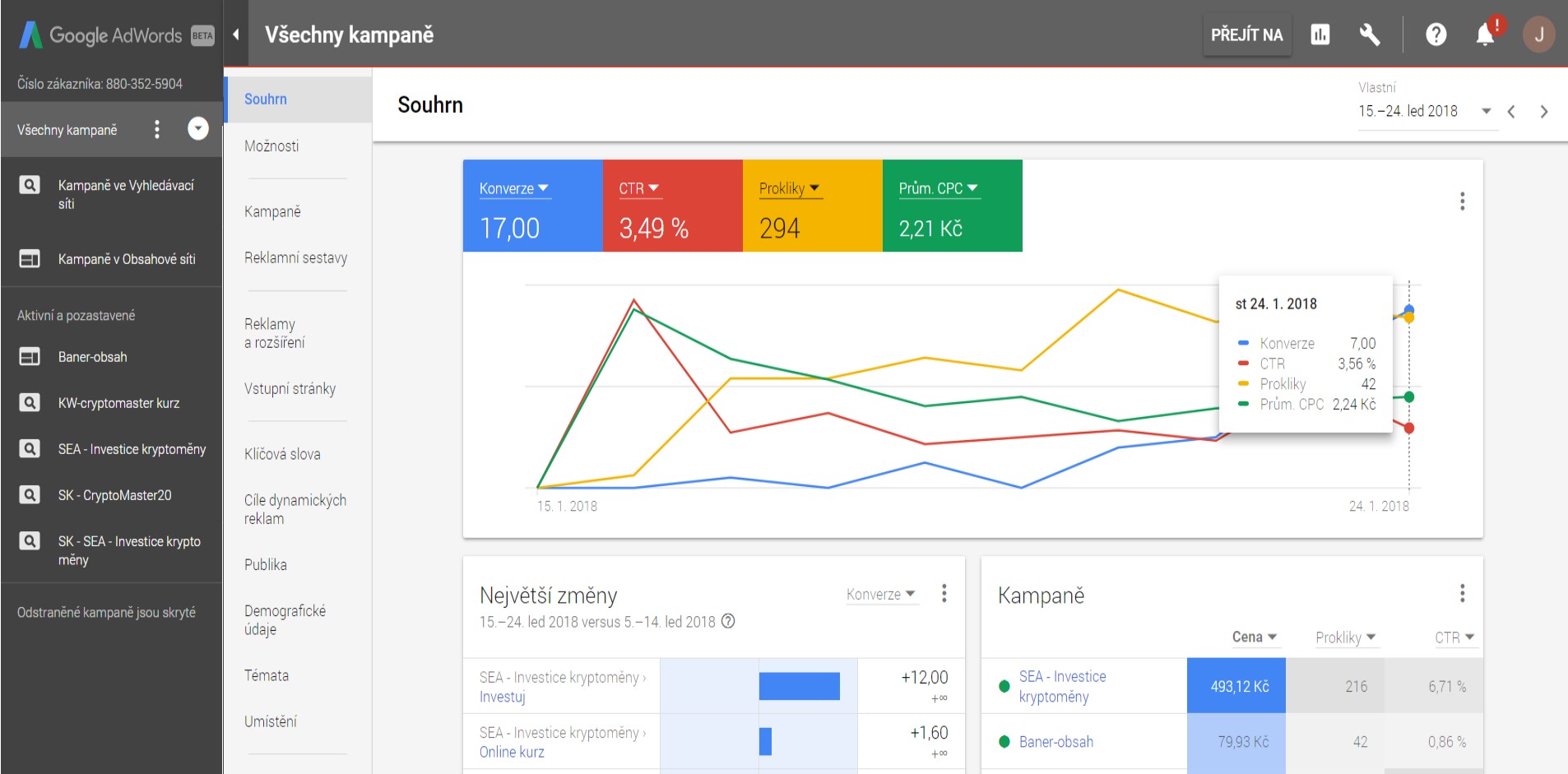Click the green status dot for SEA - Investice

(x=1004, y=686)
